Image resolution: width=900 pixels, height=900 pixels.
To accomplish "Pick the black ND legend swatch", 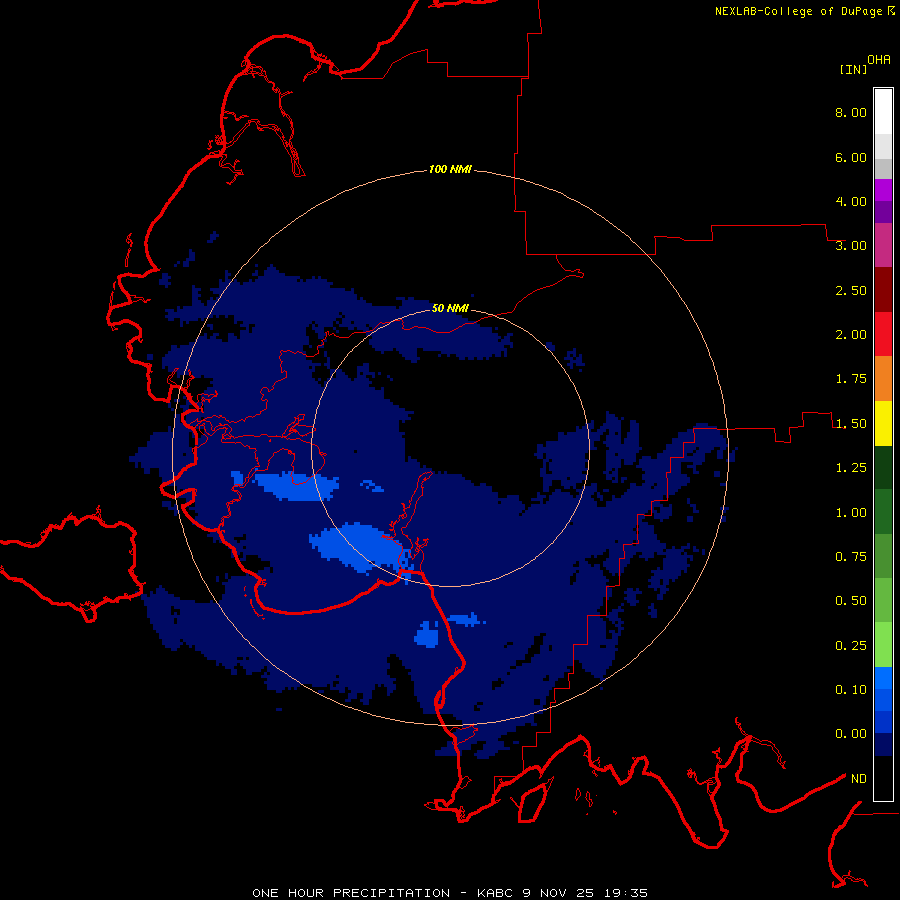I will (x=883, y=778).
